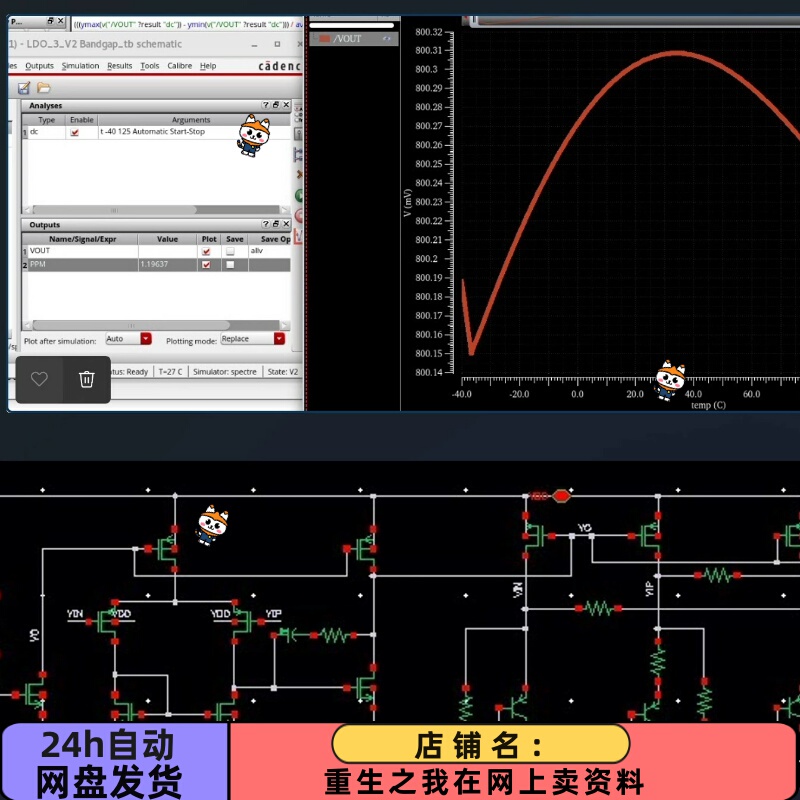Float the Analyses panel
The width and height of the screenshot is (800, 800).
[276, 105]
